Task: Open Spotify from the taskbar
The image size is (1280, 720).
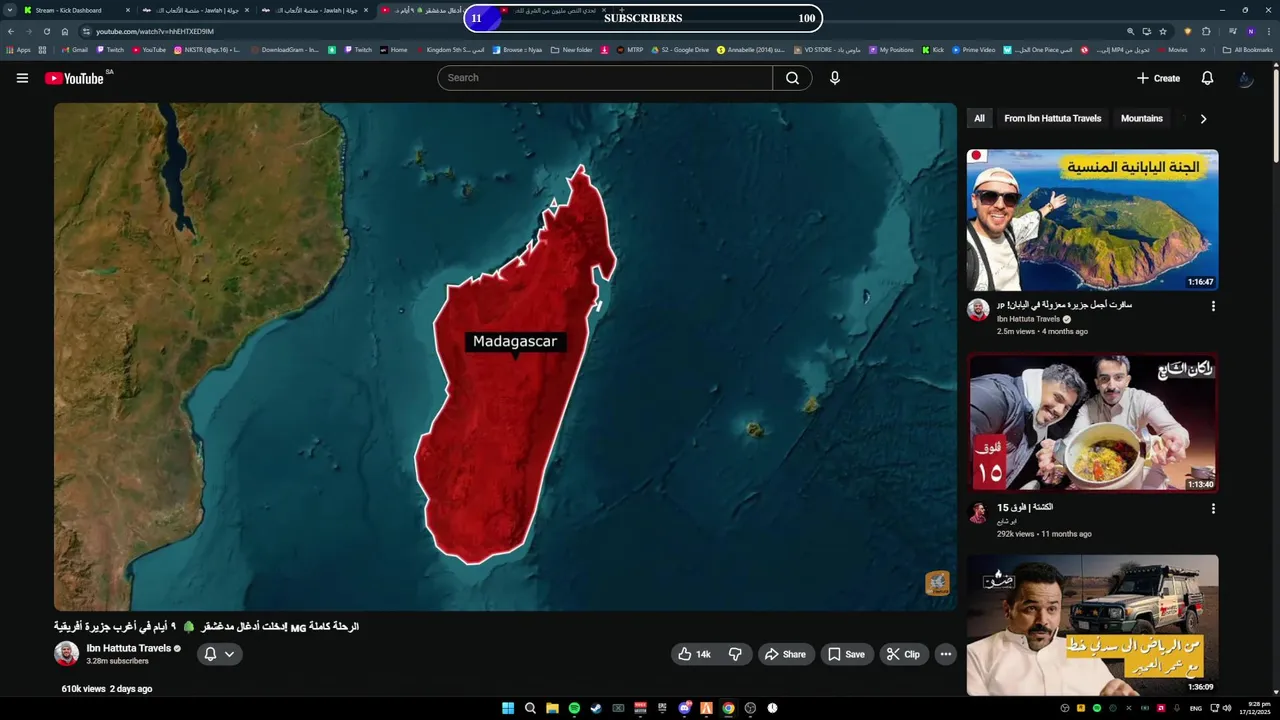Action: 574,708
